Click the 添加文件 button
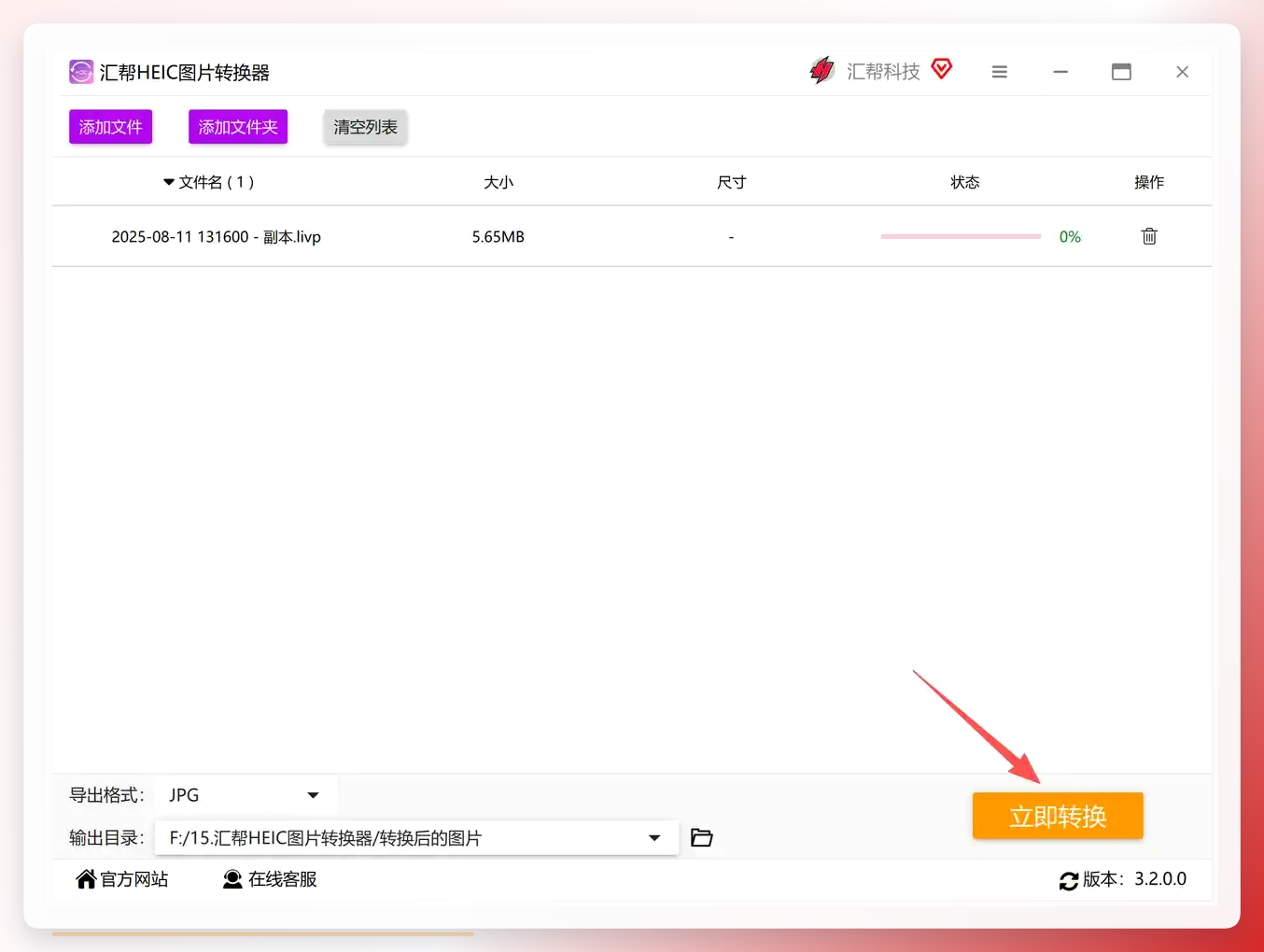 pyautogui.click(x=110, y=127)
